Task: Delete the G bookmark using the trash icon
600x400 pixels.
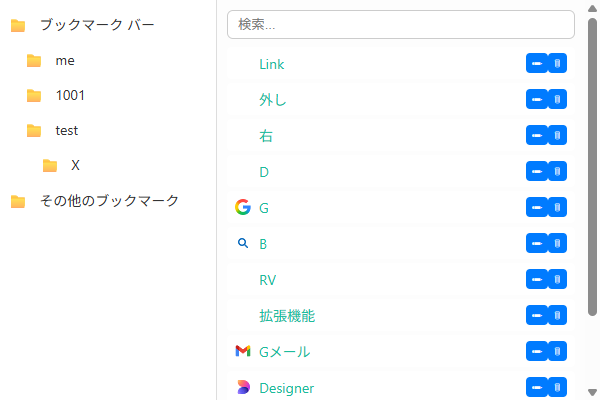Action: pos(557,208)
